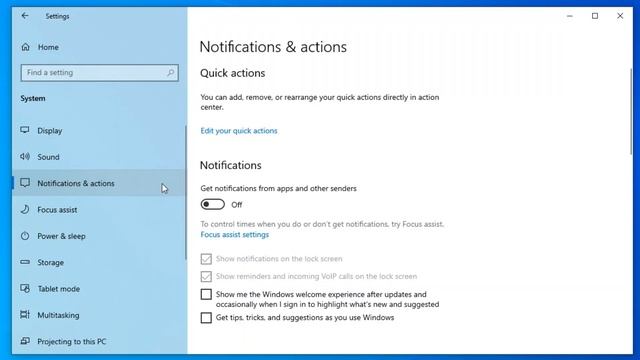Click the Tablet mode icon
The width and height of the screenshot is (640, 360).
point(25,289)
